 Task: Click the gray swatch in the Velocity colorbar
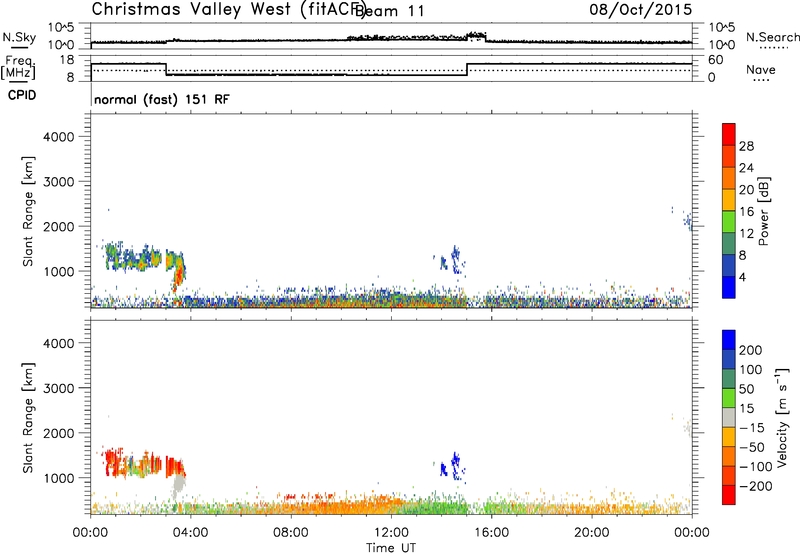click(729, 418)
